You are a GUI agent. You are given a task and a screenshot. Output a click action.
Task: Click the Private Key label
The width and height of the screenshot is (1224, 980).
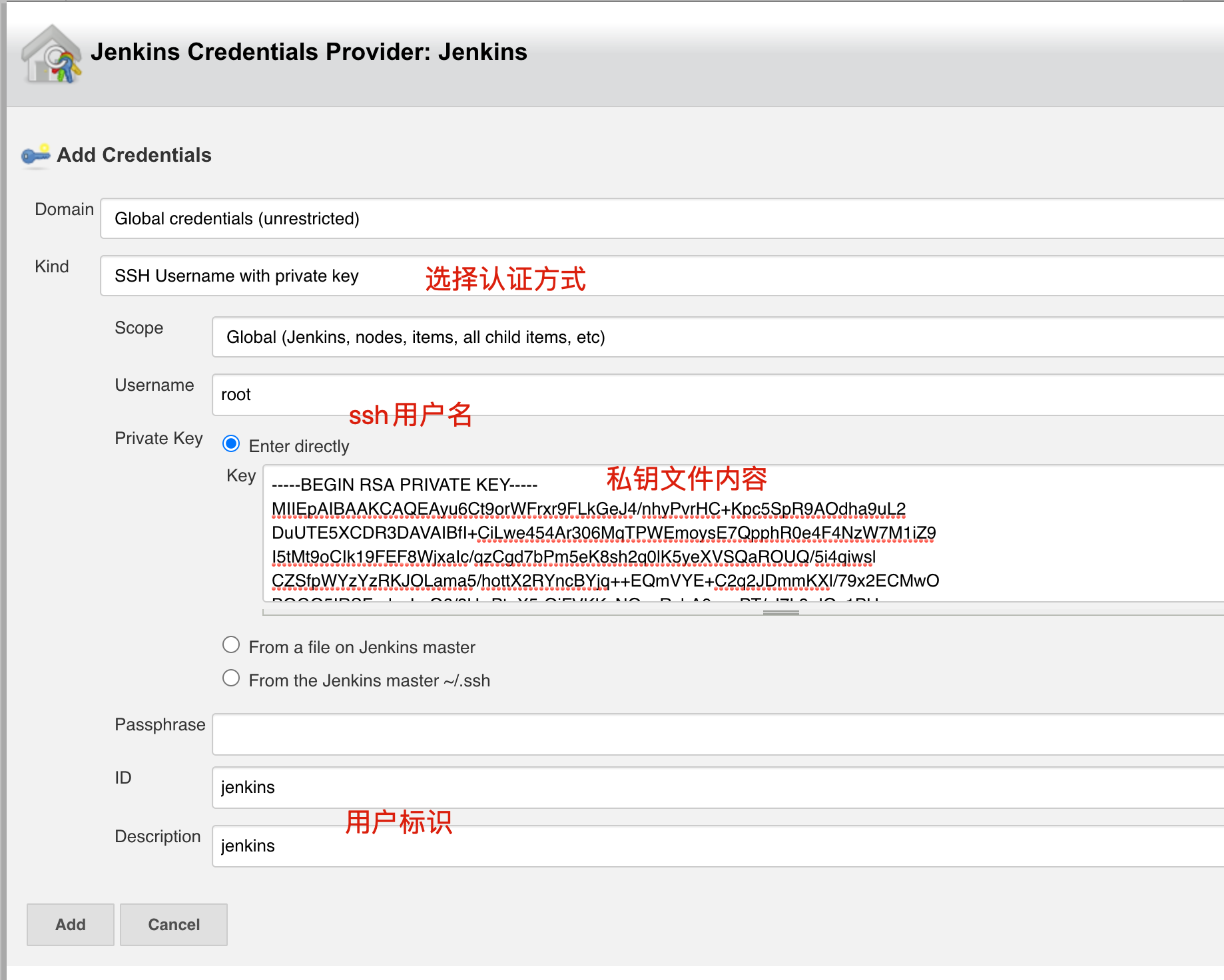tap(158, 438)
